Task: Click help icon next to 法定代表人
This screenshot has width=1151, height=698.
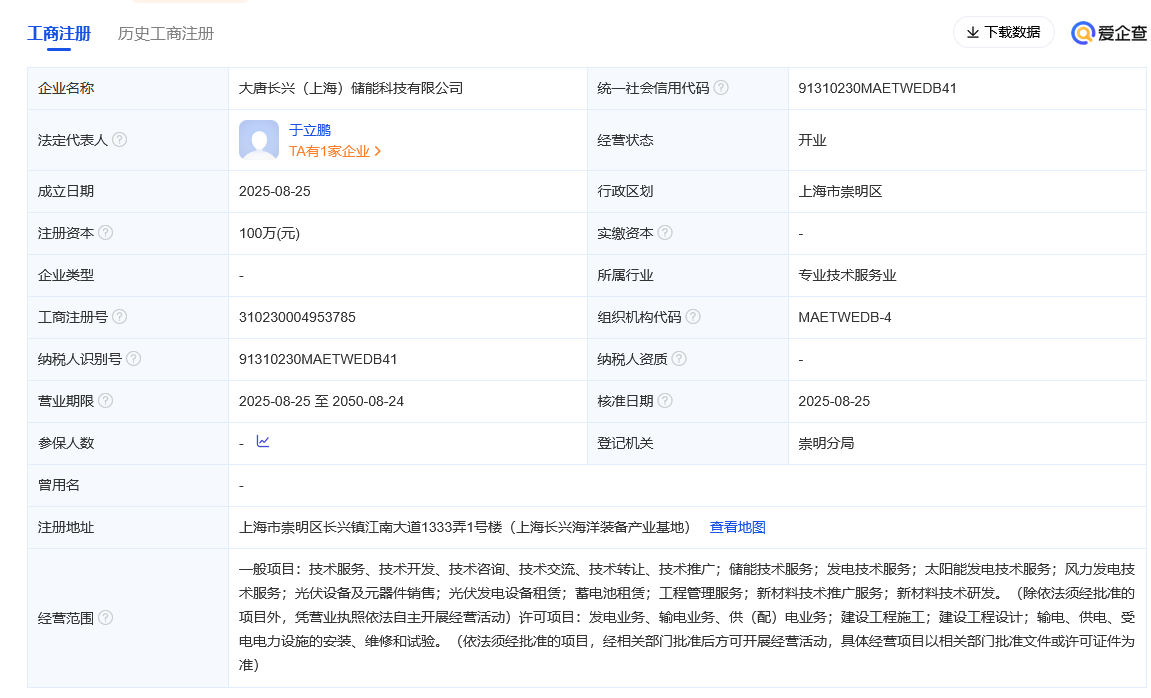Action: (120, 139)
